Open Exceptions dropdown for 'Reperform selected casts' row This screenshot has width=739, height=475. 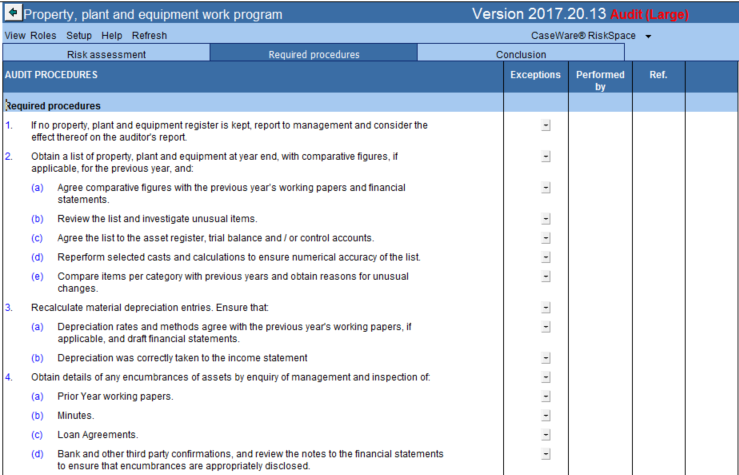click(x=546, y=257)
